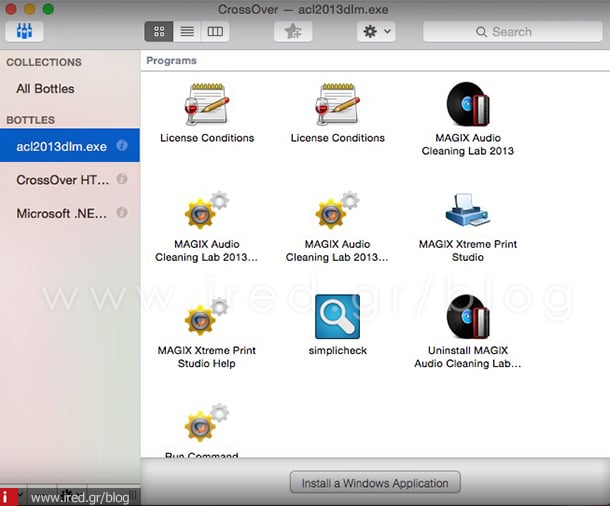
Task: Open MAGIX Xtreme Print Studio printer icon
Action: 467,211
